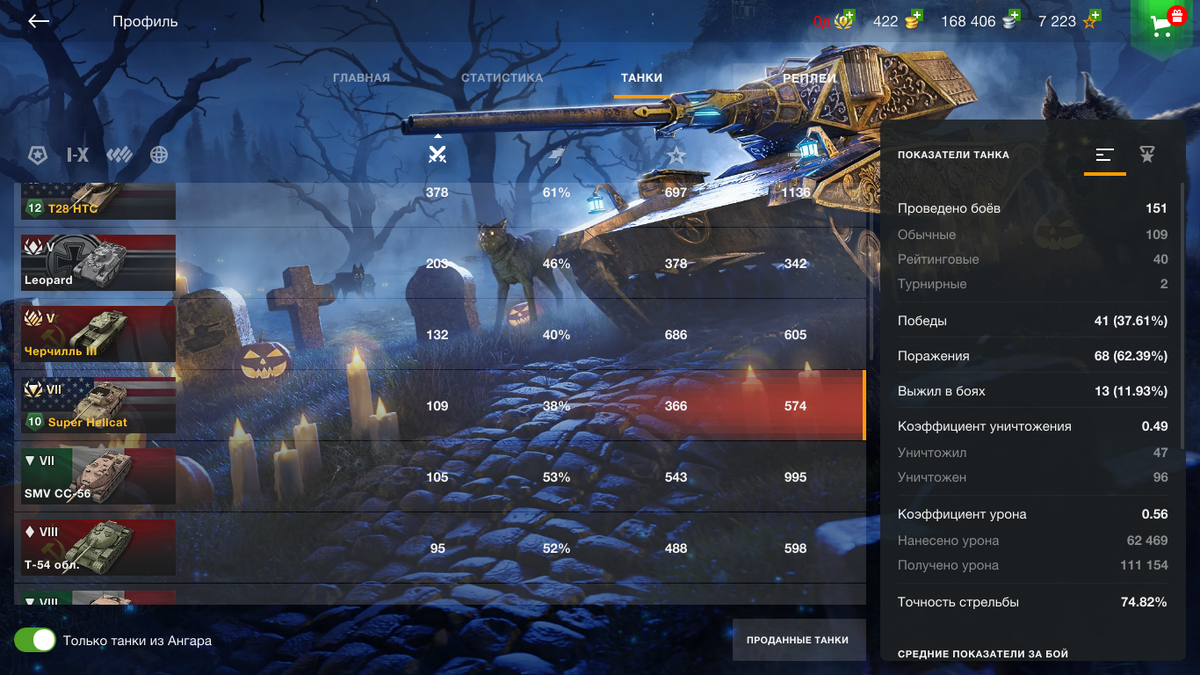Click SMV CC-56 win rate 53%
1200x675 pixels.
556,477
